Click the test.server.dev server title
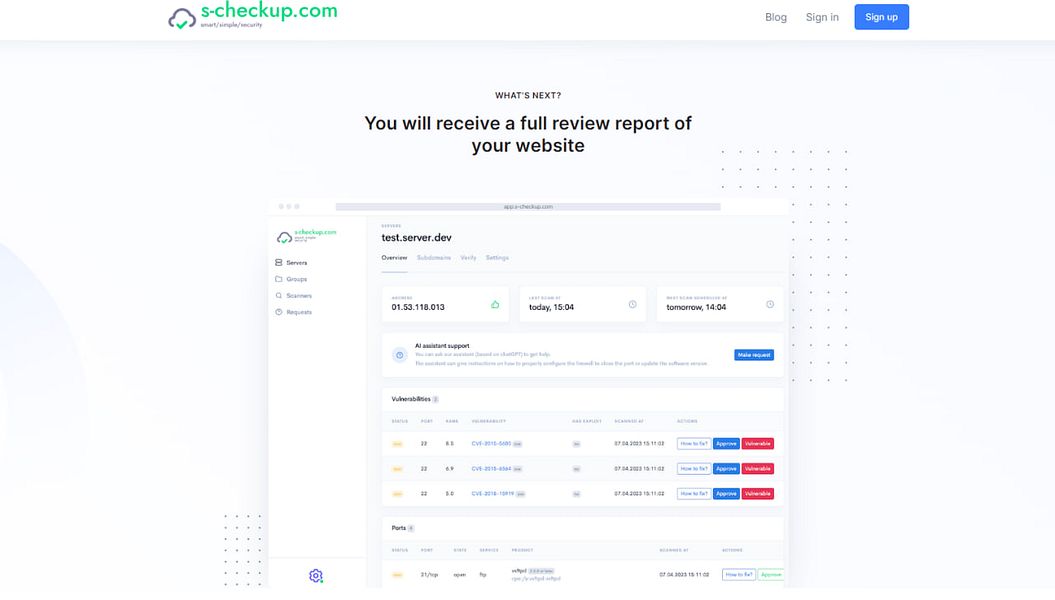Image resolution: width=1055 pixels, height=600 pixels. pyautogui.click(x=416, y=237)
